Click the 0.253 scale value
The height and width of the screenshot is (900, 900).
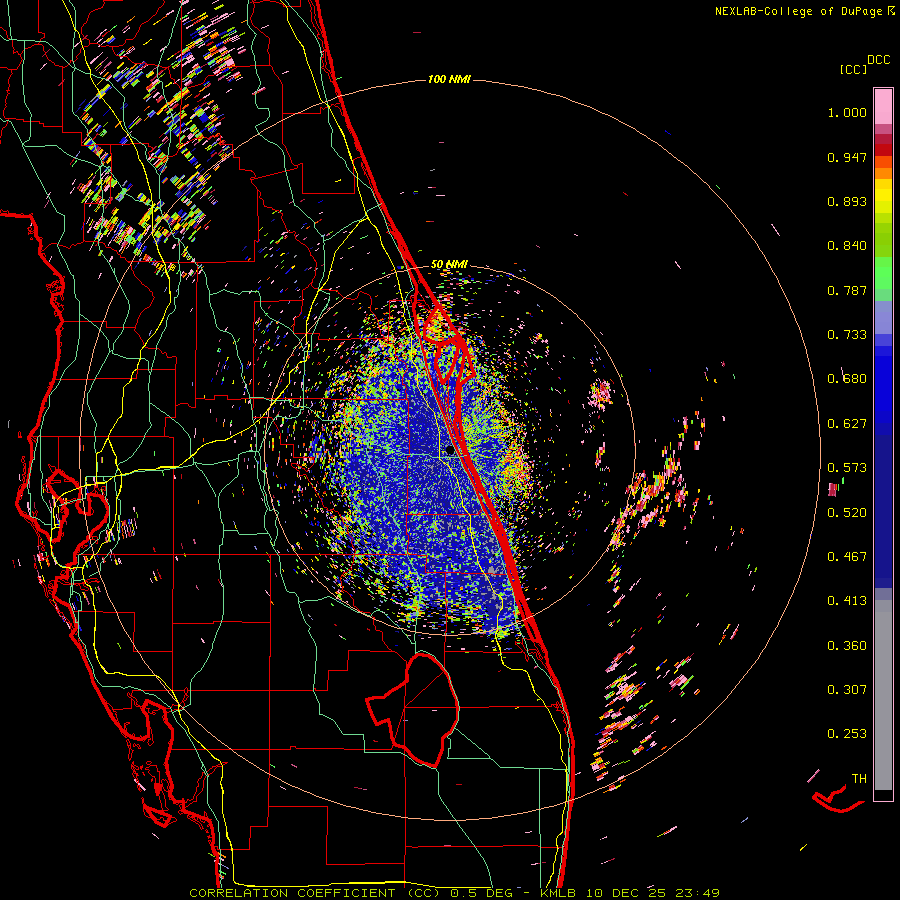(x=847, y=734)
